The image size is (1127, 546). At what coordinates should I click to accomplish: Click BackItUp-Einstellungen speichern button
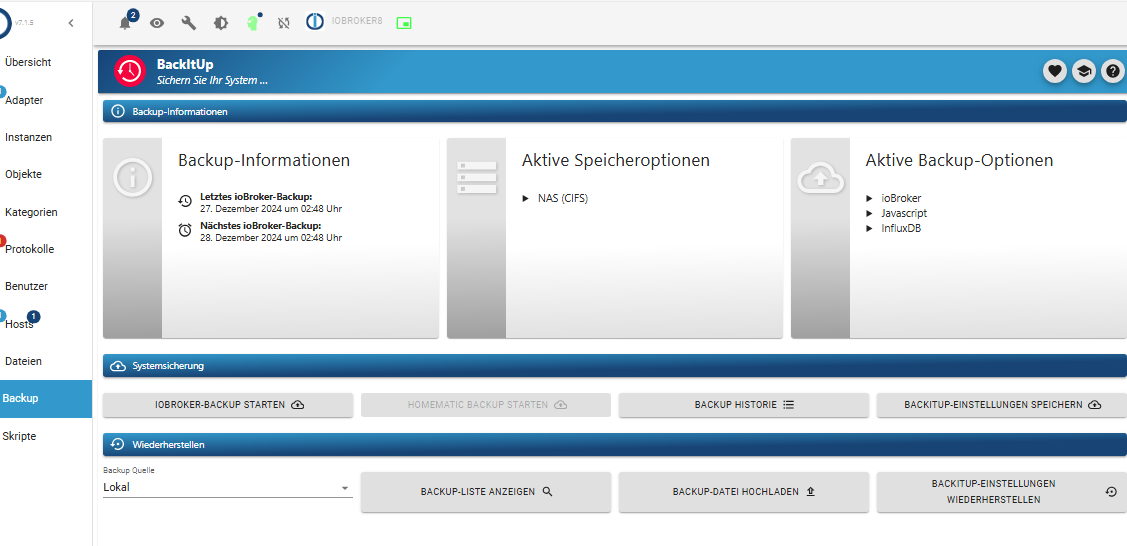pos(1002,405)
